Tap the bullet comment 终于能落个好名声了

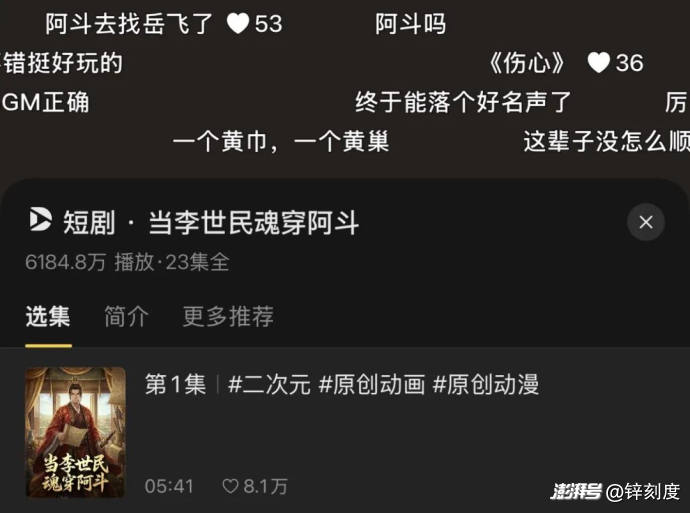pyautogui.click(x=463, y=102)
